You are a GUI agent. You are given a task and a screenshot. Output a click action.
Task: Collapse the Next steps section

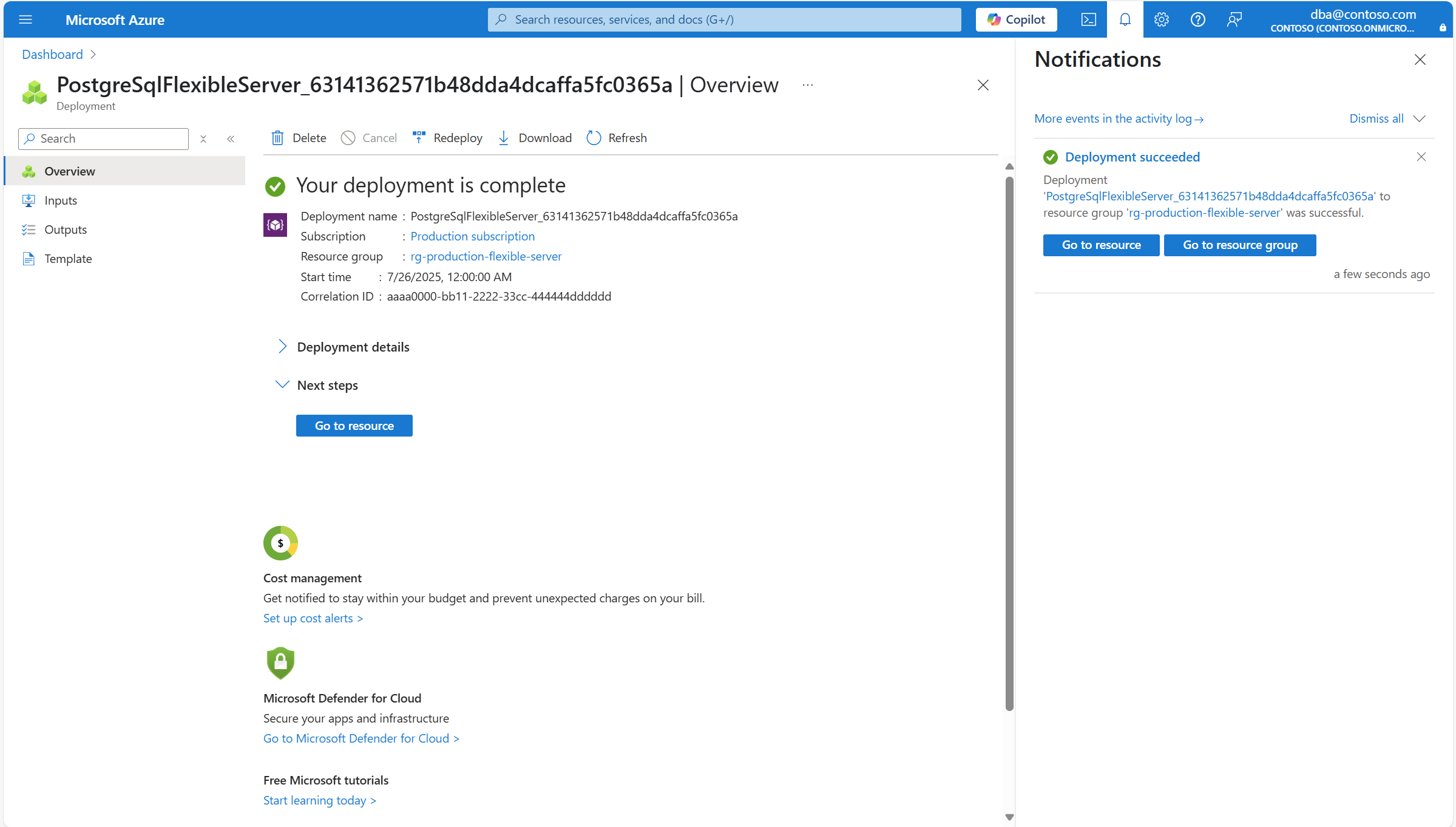(282, 384)
